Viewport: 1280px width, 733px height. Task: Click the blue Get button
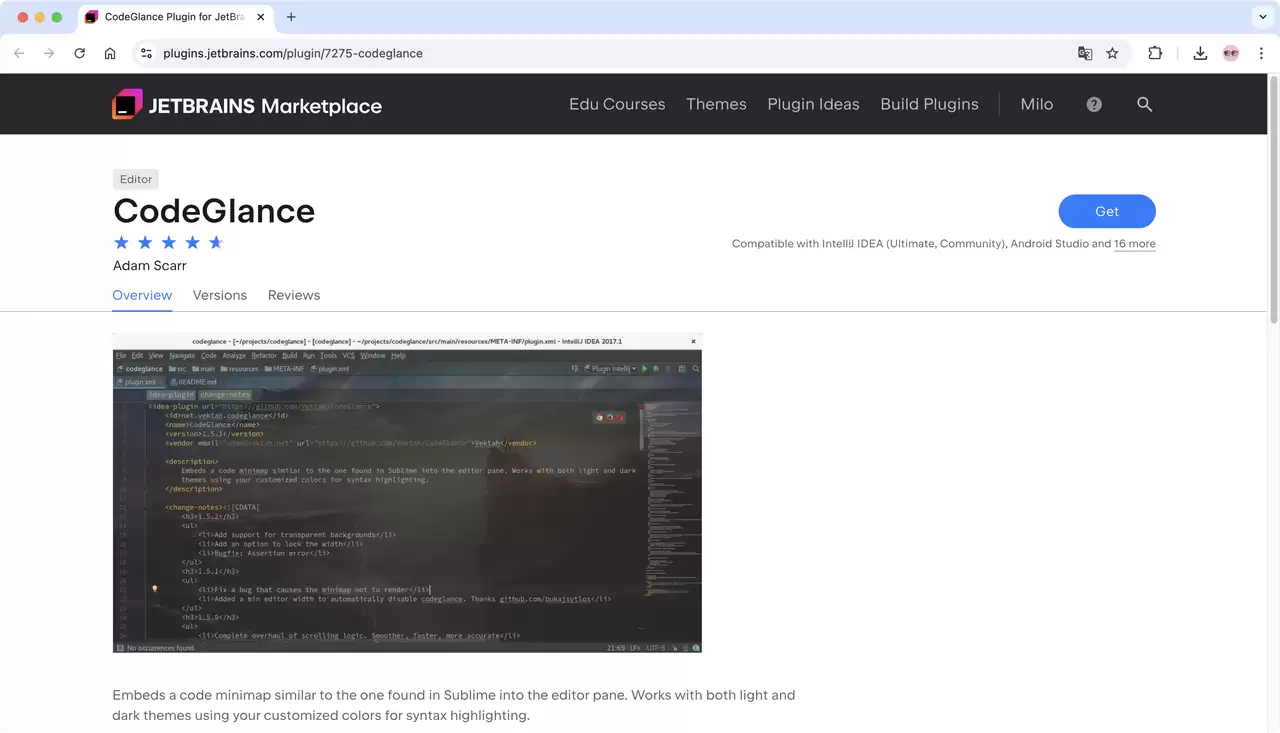pyautogui.click(x=1107, y=211)
